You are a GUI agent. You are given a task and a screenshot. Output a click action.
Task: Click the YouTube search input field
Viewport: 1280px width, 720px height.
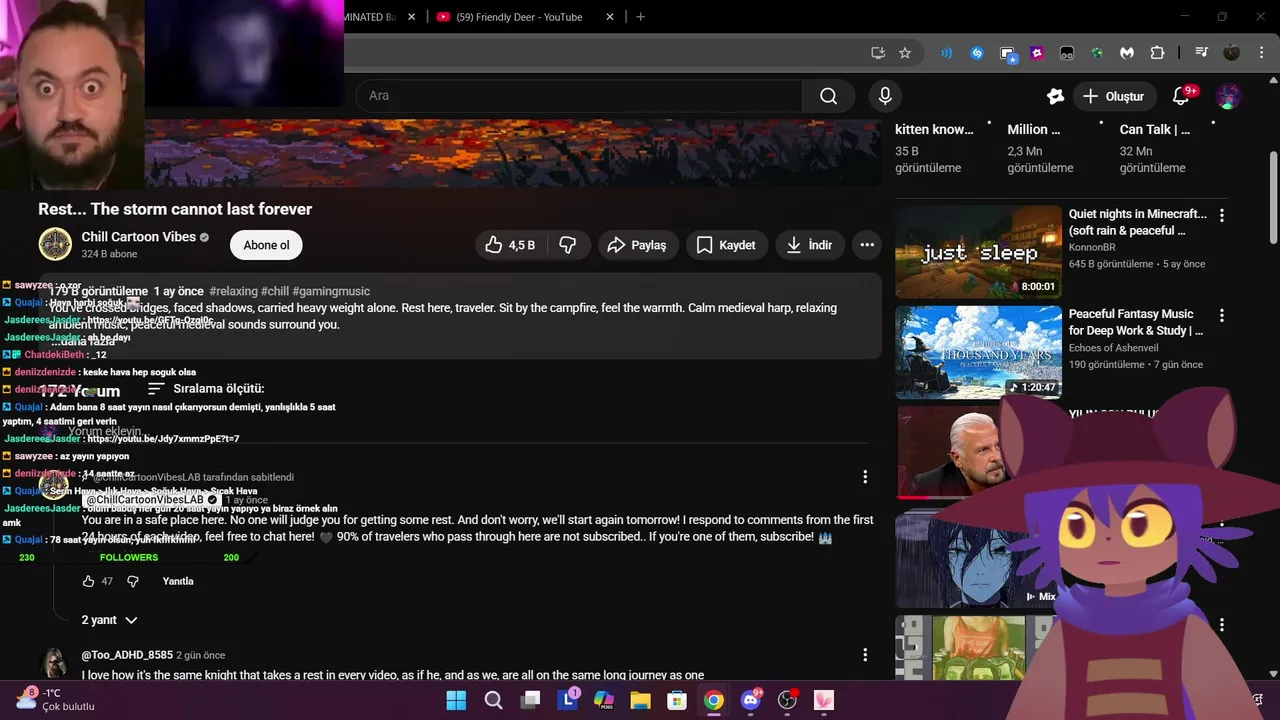pos(580,96)
